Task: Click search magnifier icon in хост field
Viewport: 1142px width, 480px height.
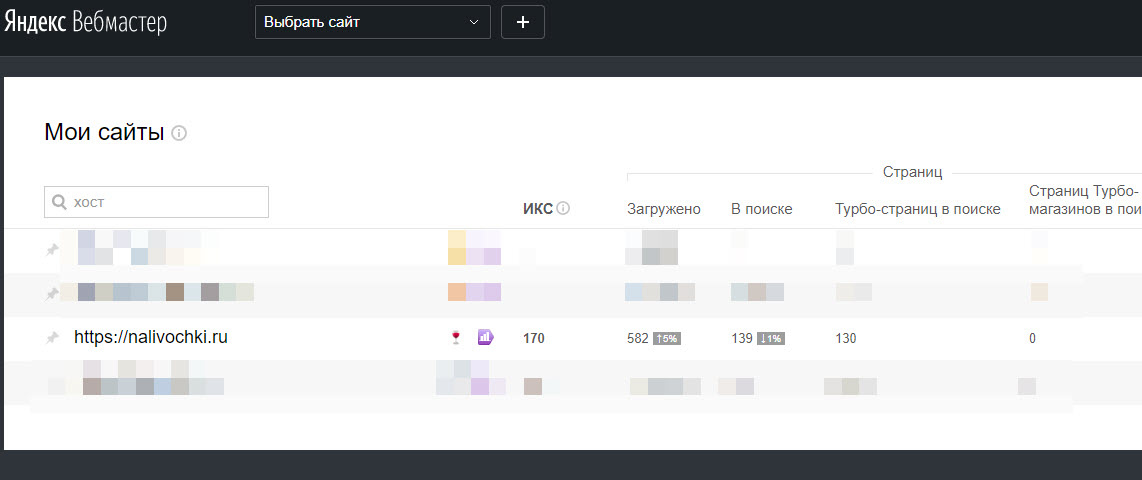Action: (60, 202)
